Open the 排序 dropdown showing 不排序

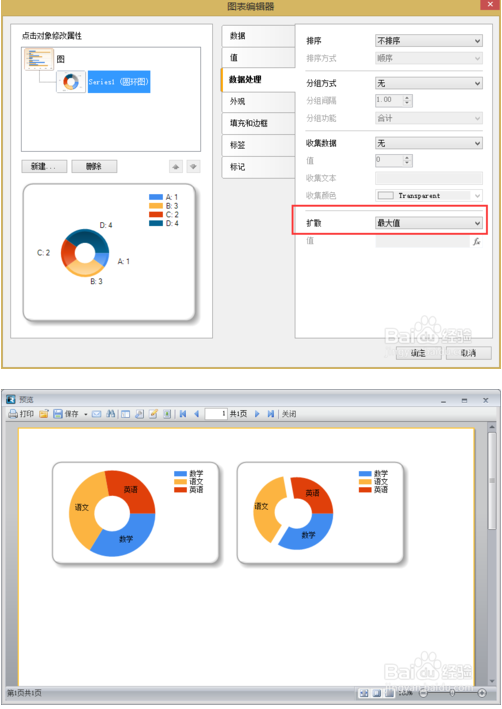(429, 41)
